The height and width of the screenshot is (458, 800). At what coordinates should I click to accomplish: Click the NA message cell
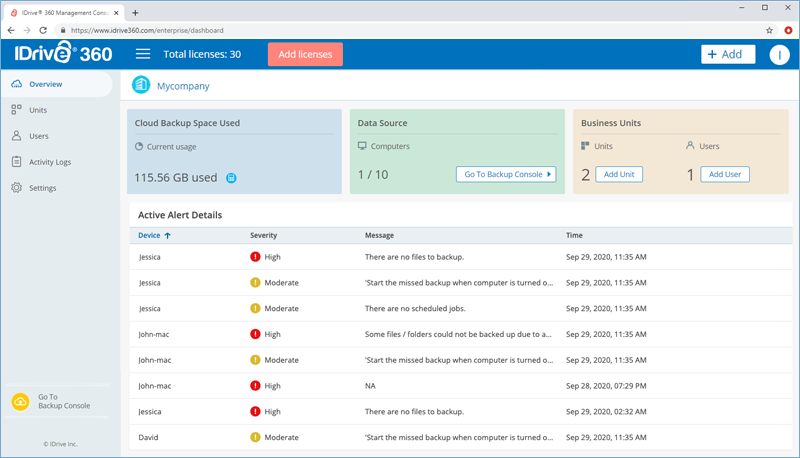tap(370, 386)
